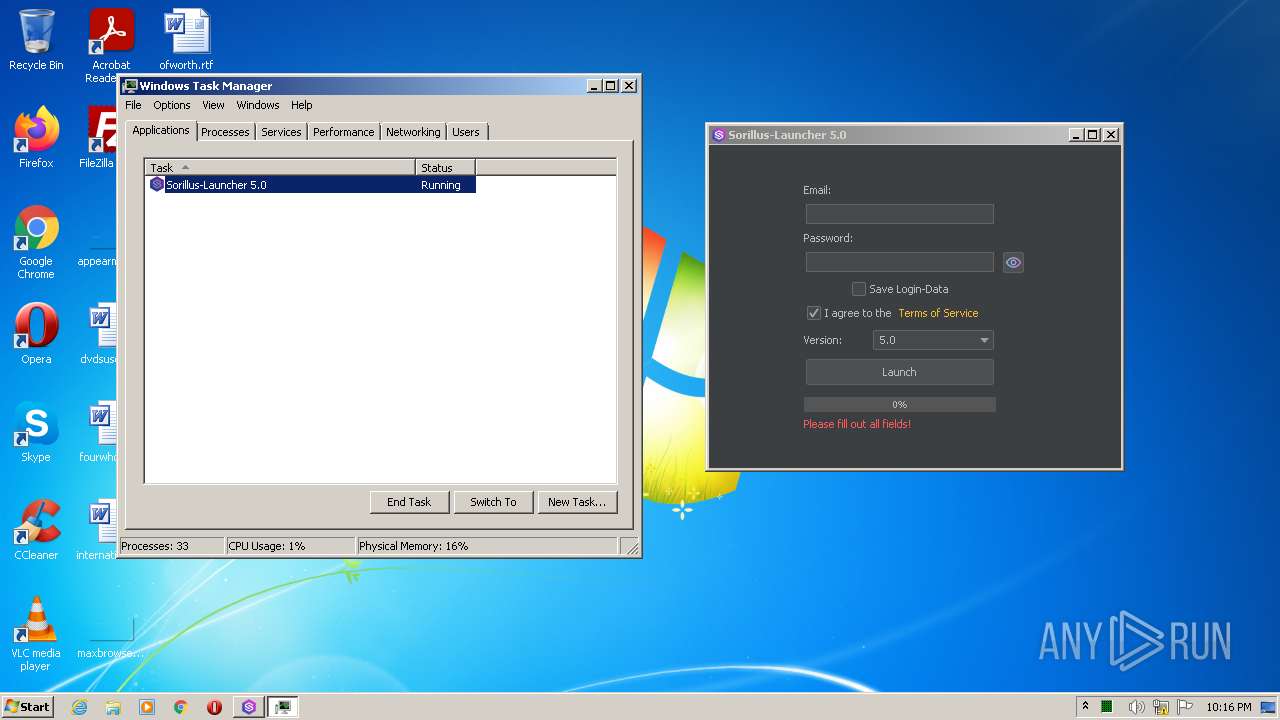This screenshot has width=1280, height=720.
Task: Open Windows Media Player from the taskbar
Action: coord(147,707)
